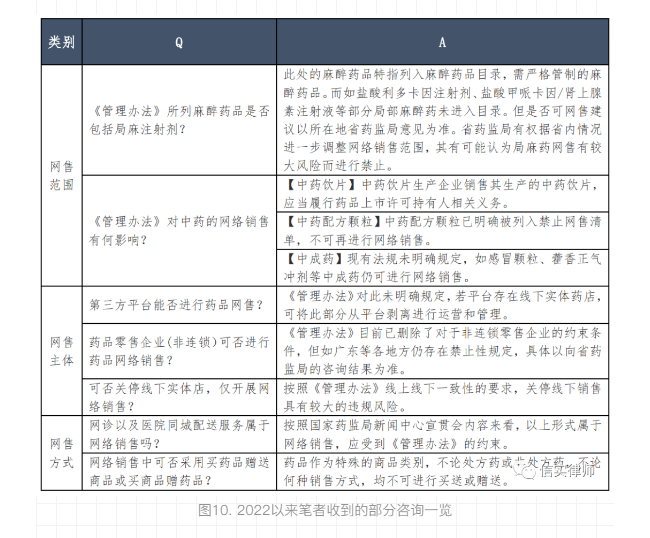Click the 【中成药】 answer cell

(442, 267)
